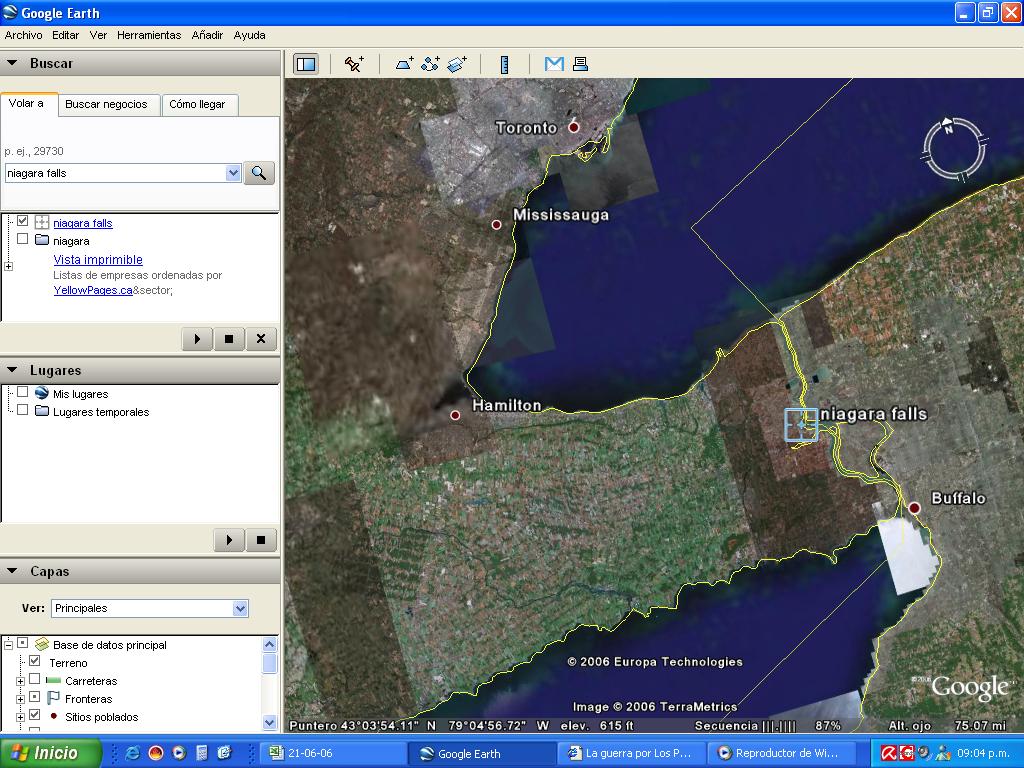
Task: Collapse the Capas panel
Action: [x=12, y=571]
